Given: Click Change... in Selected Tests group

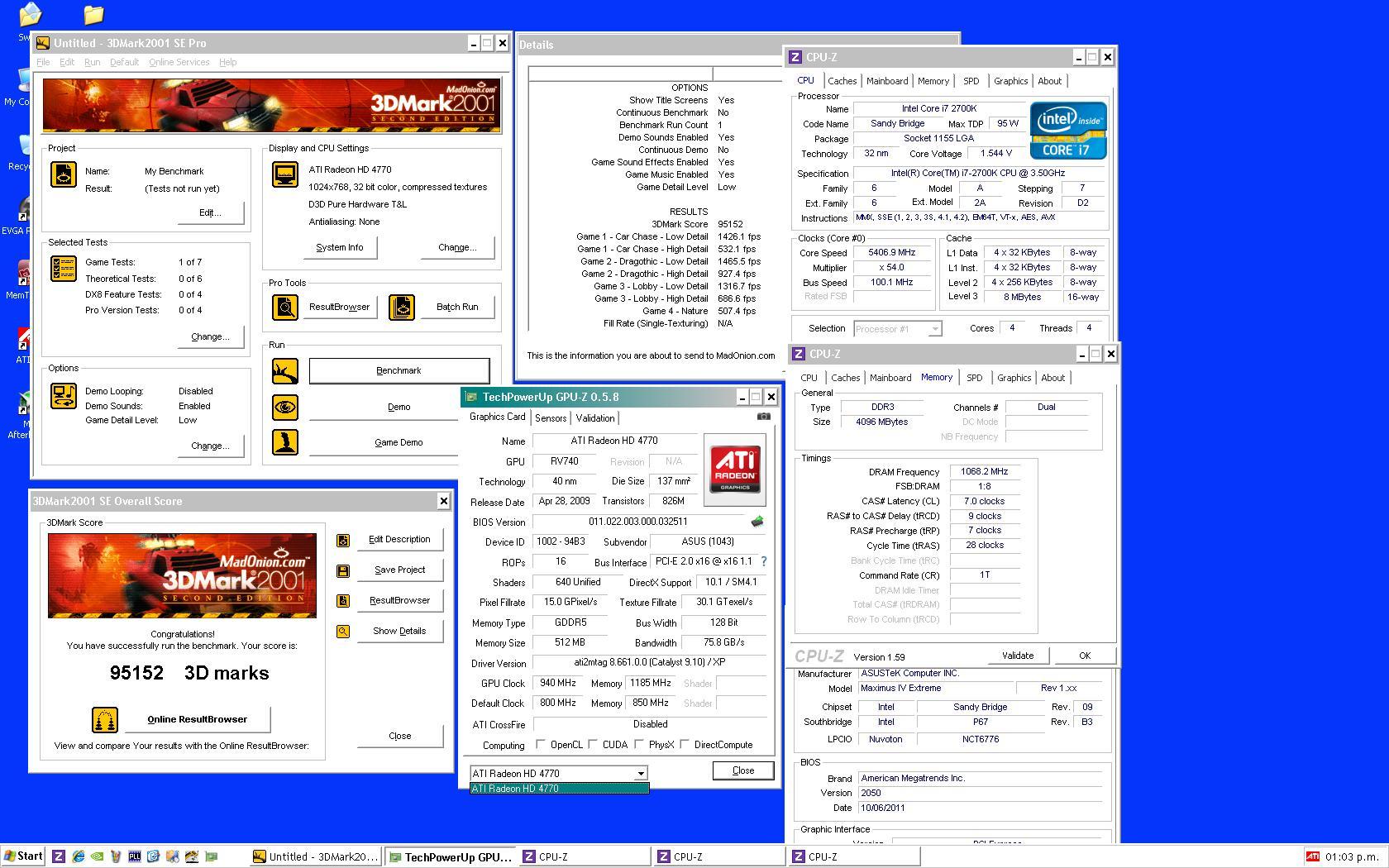Looking at the screenshot, I should point(210,336).
